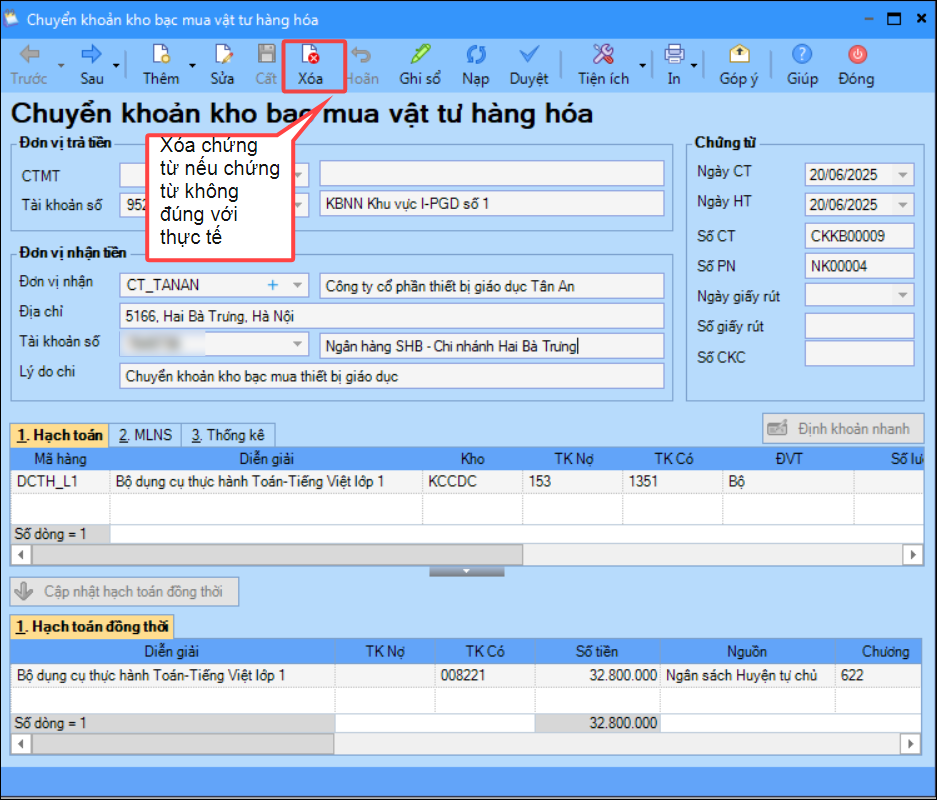This screenshot has height=800, width=937.
Task: Click the recipient company name field
Action: click(x=491, y=286)
